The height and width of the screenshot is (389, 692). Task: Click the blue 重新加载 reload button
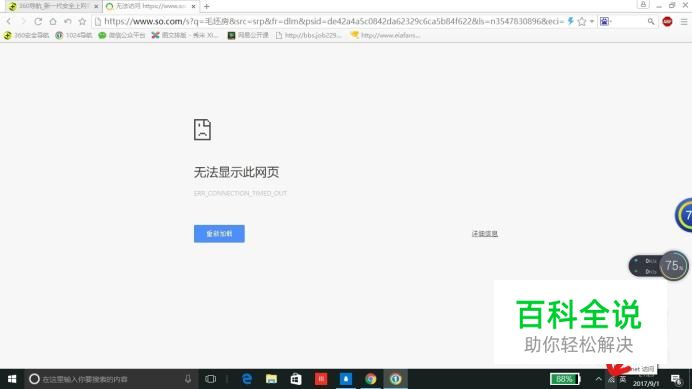point(219,234)
